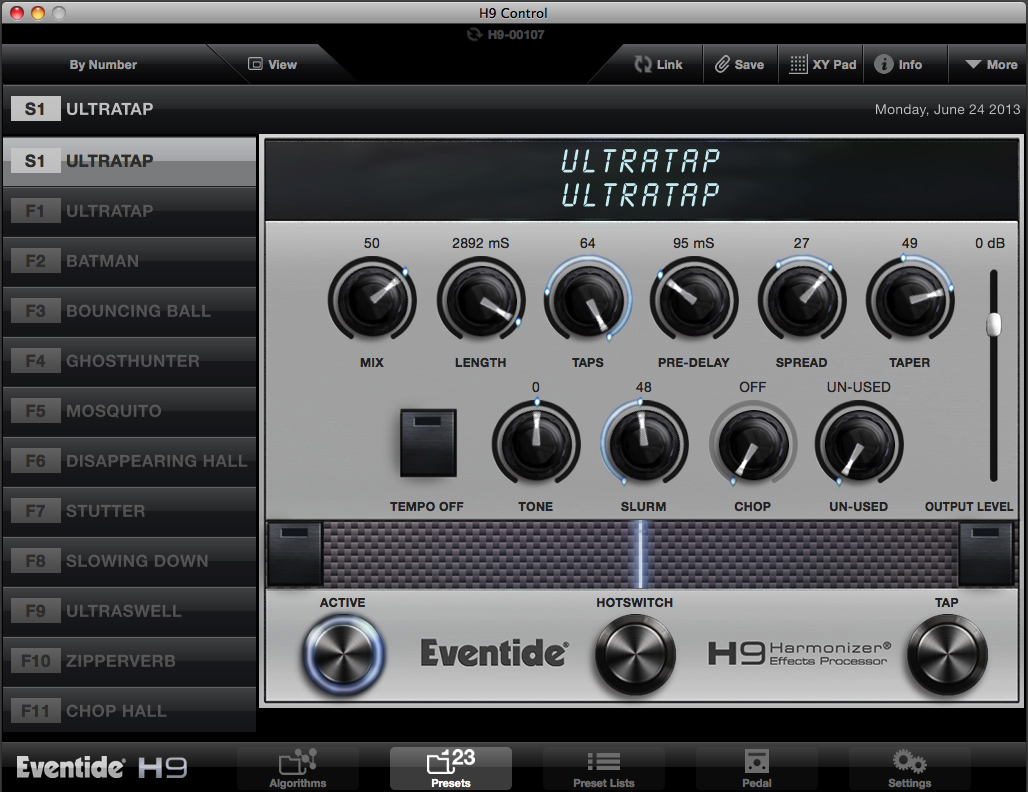Click the UN-USED knob
Viewport: 1028px width, 792px height.
click(858, 444)
